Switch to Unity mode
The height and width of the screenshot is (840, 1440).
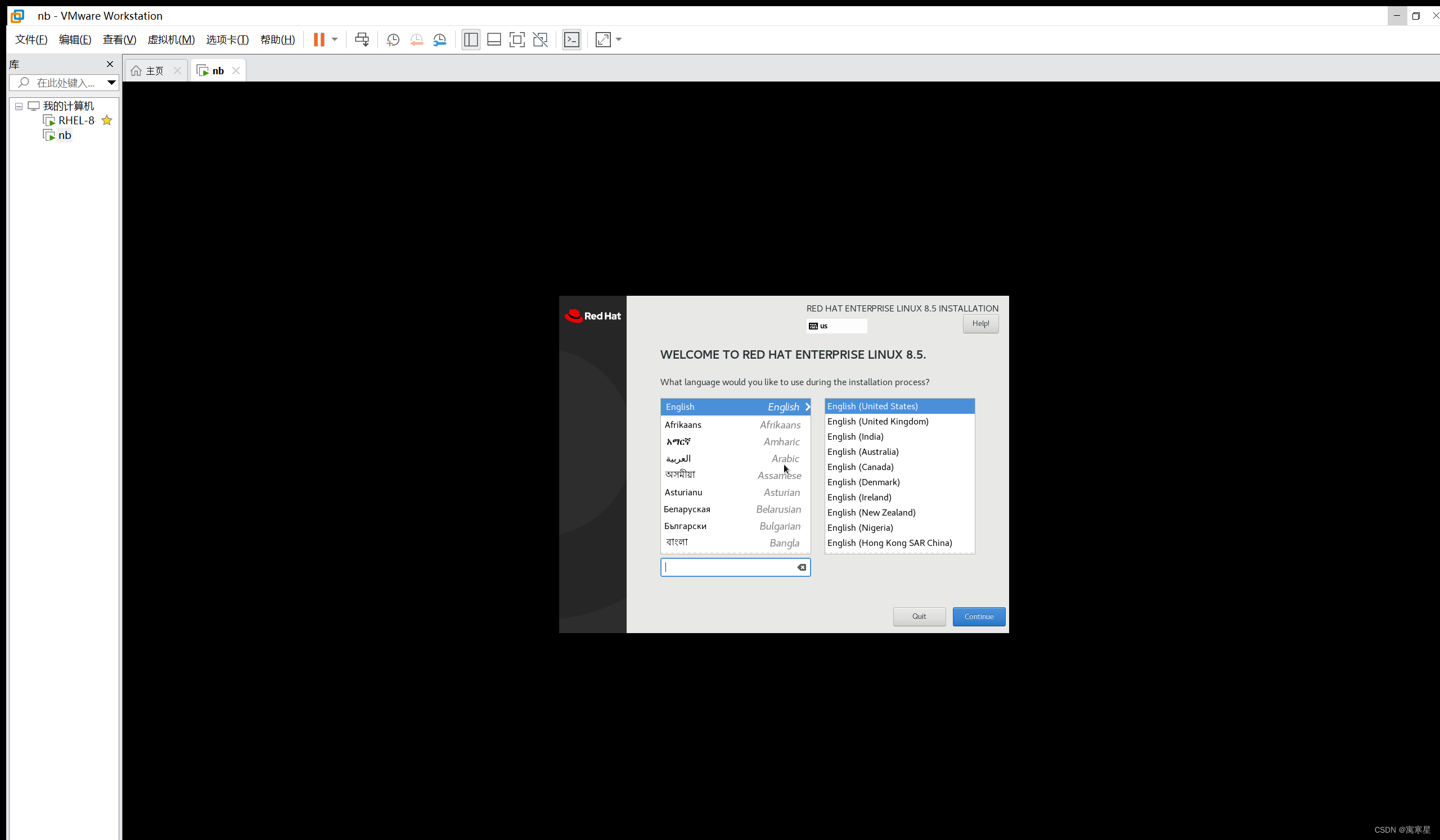click(540, 39)
